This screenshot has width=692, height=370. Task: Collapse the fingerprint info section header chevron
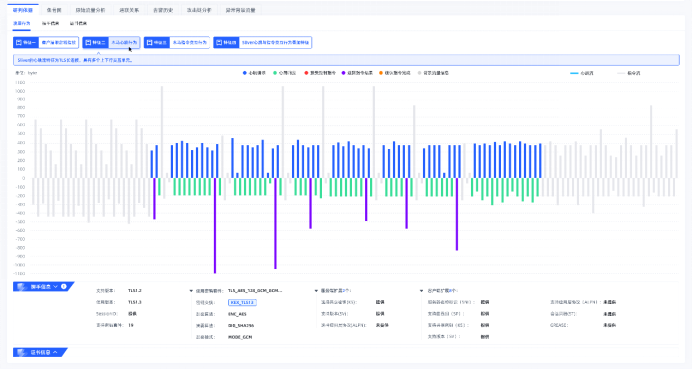[x=56, y=287]
